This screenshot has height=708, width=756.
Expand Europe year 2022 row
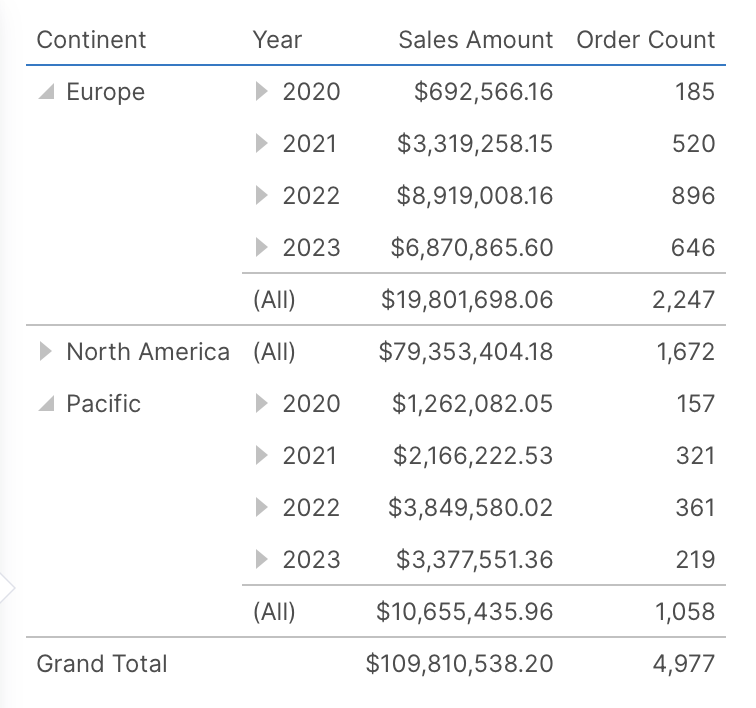(x=262, y=196)
